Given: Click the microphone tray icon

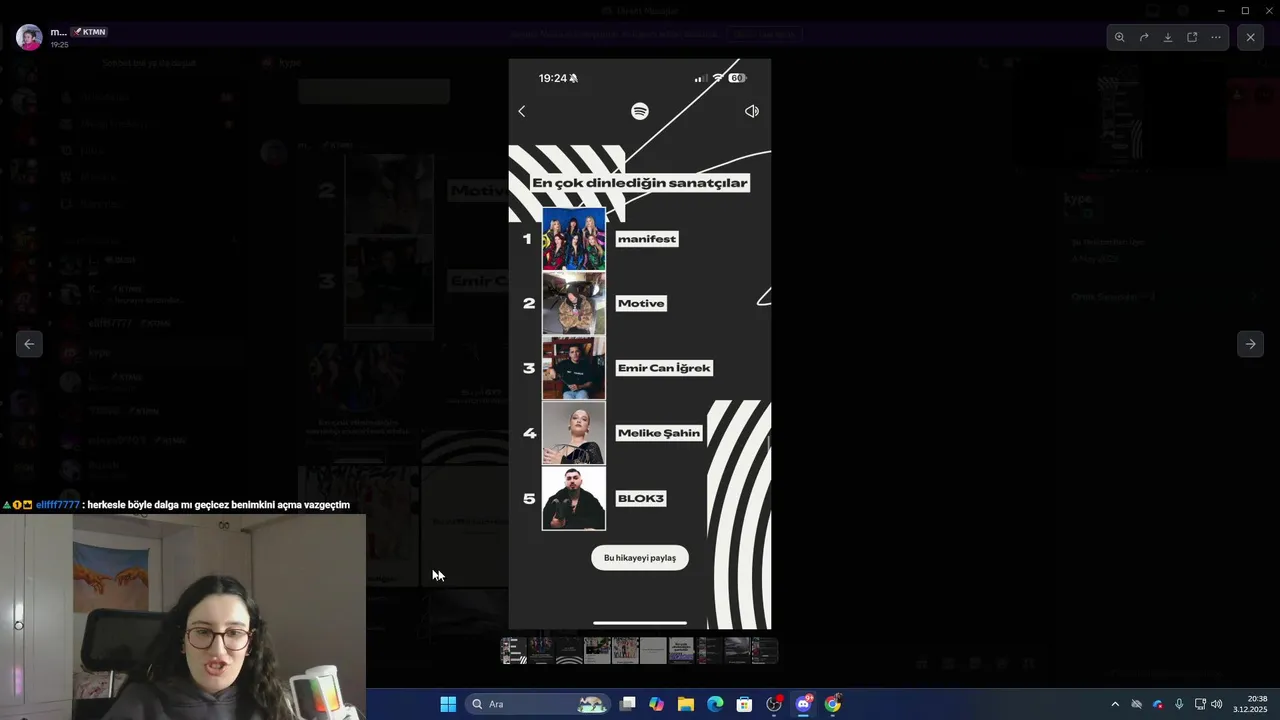Looking at the screenshot, I should pyautogui.click(x=1179, y=704).
